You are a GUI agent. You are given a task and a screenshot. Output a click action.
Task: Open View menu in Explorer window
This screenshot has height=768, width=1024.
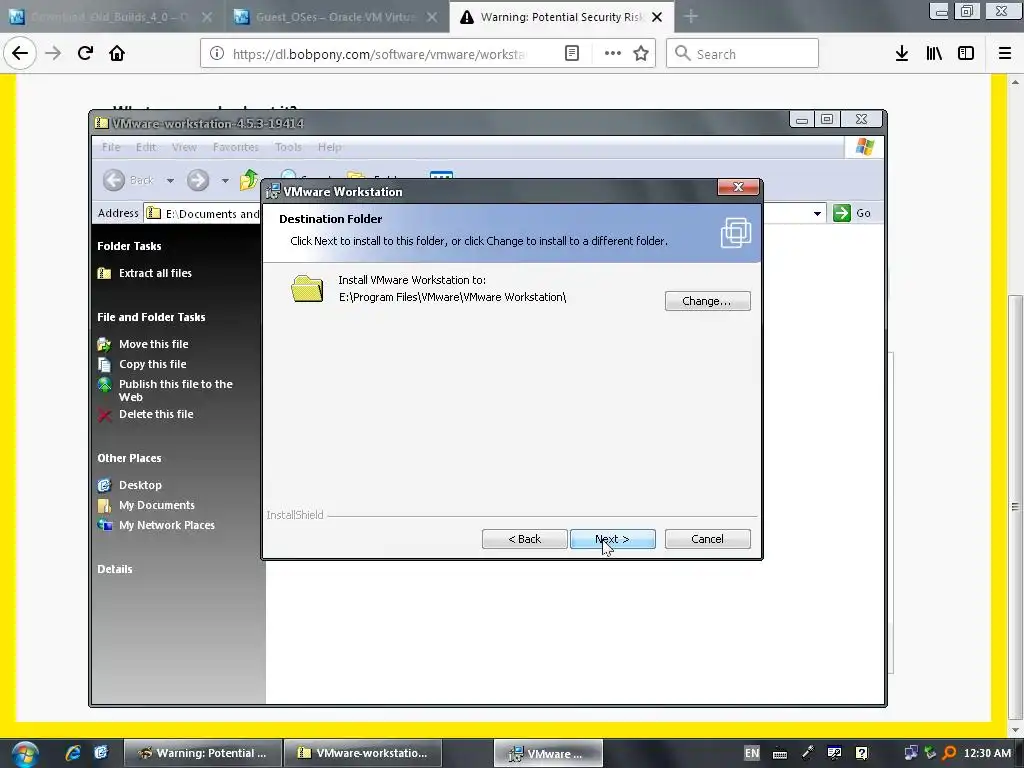[x=184, y=147]
